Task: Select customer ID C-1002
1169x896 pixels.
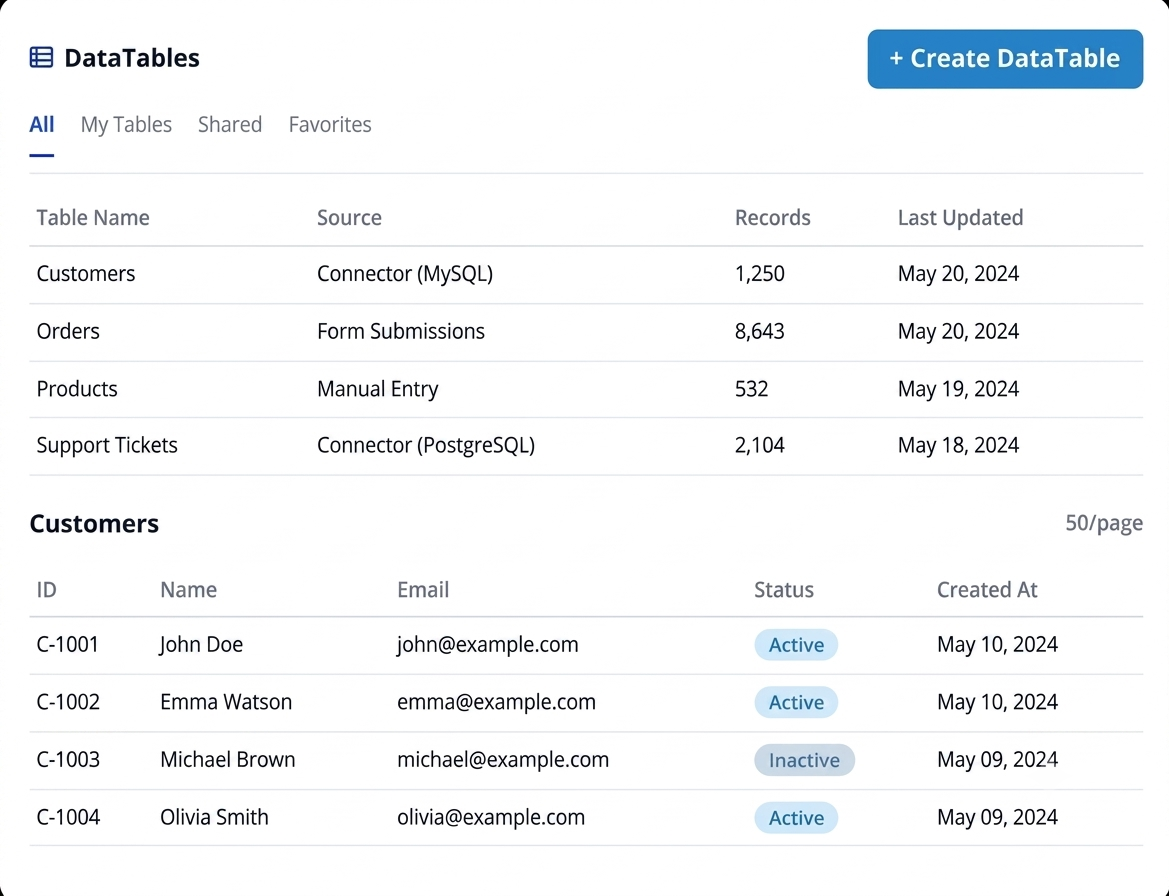Action: (68, 701)
